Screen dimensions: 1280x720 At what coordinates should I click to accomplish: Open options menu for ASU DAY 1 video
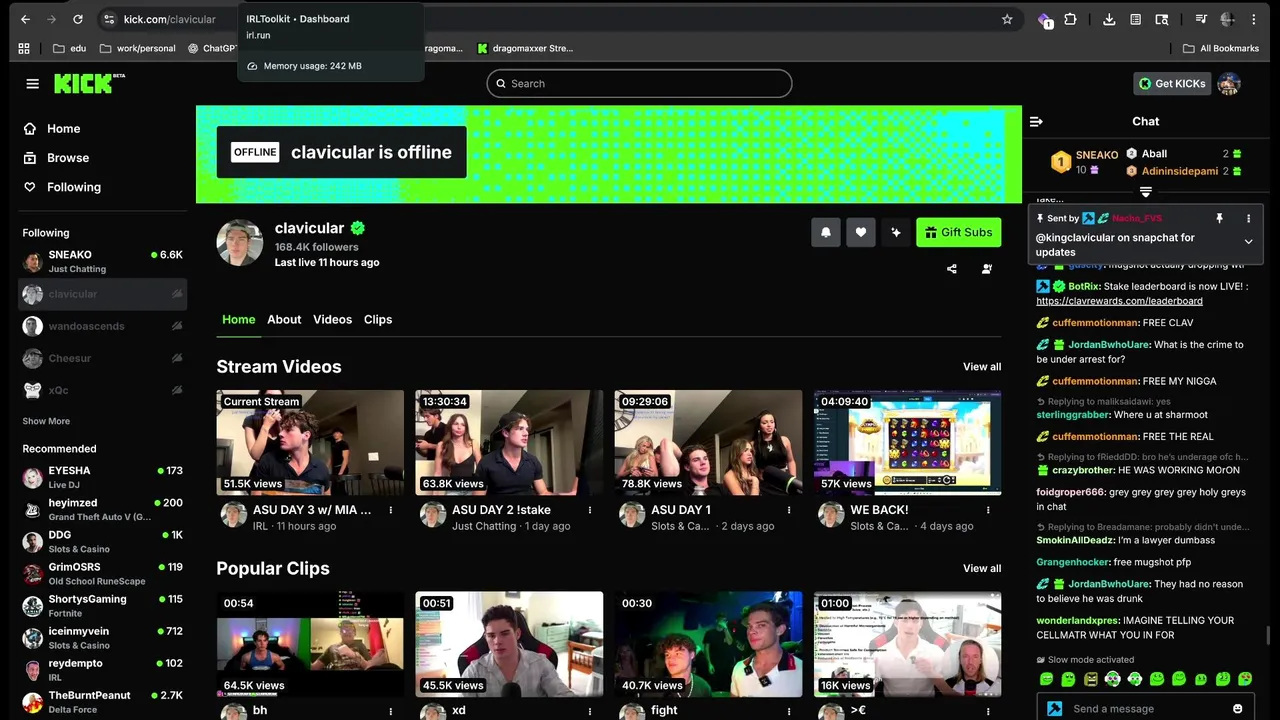789,510
